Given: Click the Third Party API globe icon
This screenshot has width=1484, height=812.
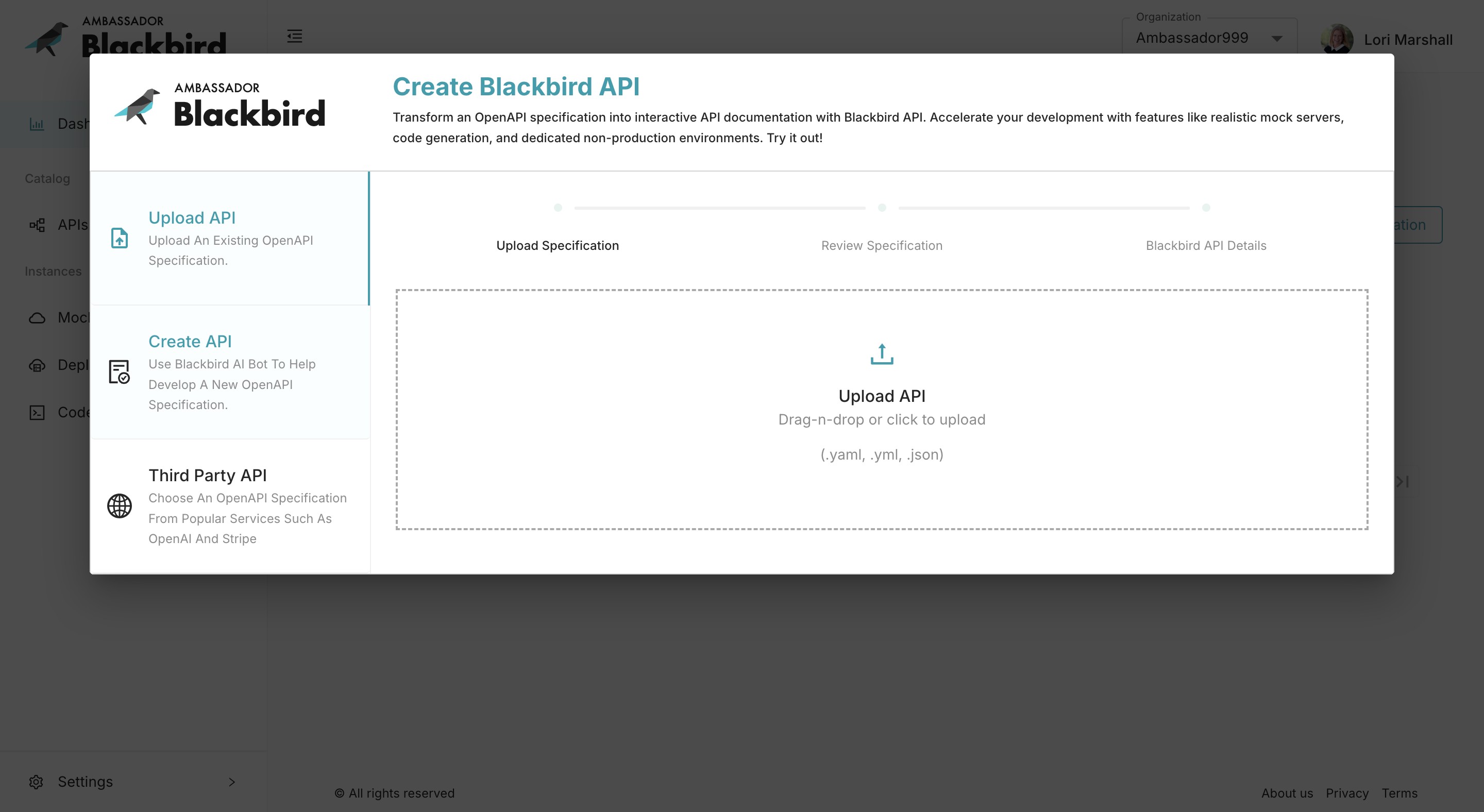Looking at the screenshot, I should tap(119, 505).
